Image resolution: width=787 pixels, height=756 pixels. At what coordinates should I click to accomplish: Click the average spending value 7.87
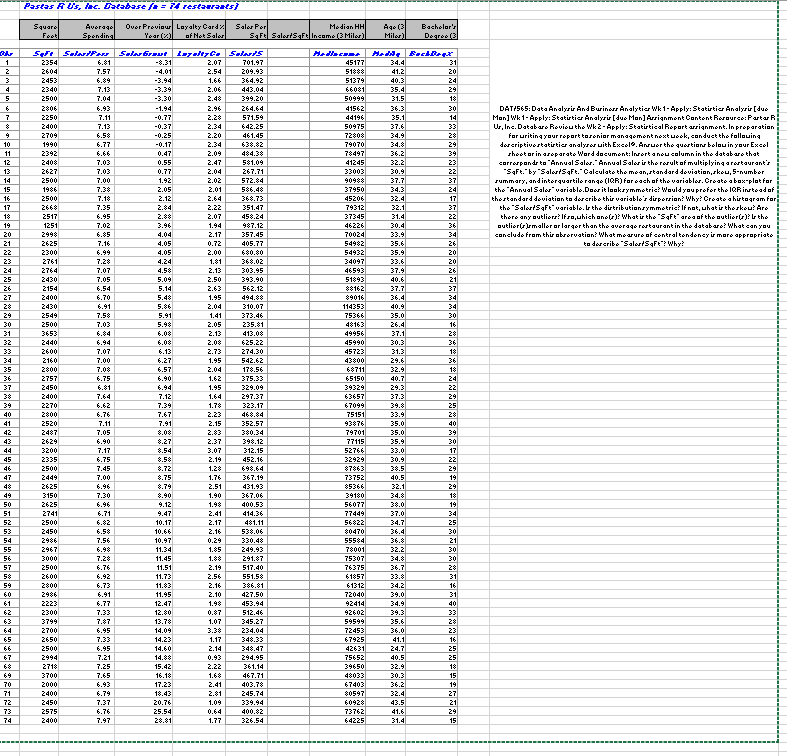coord(104,621)
